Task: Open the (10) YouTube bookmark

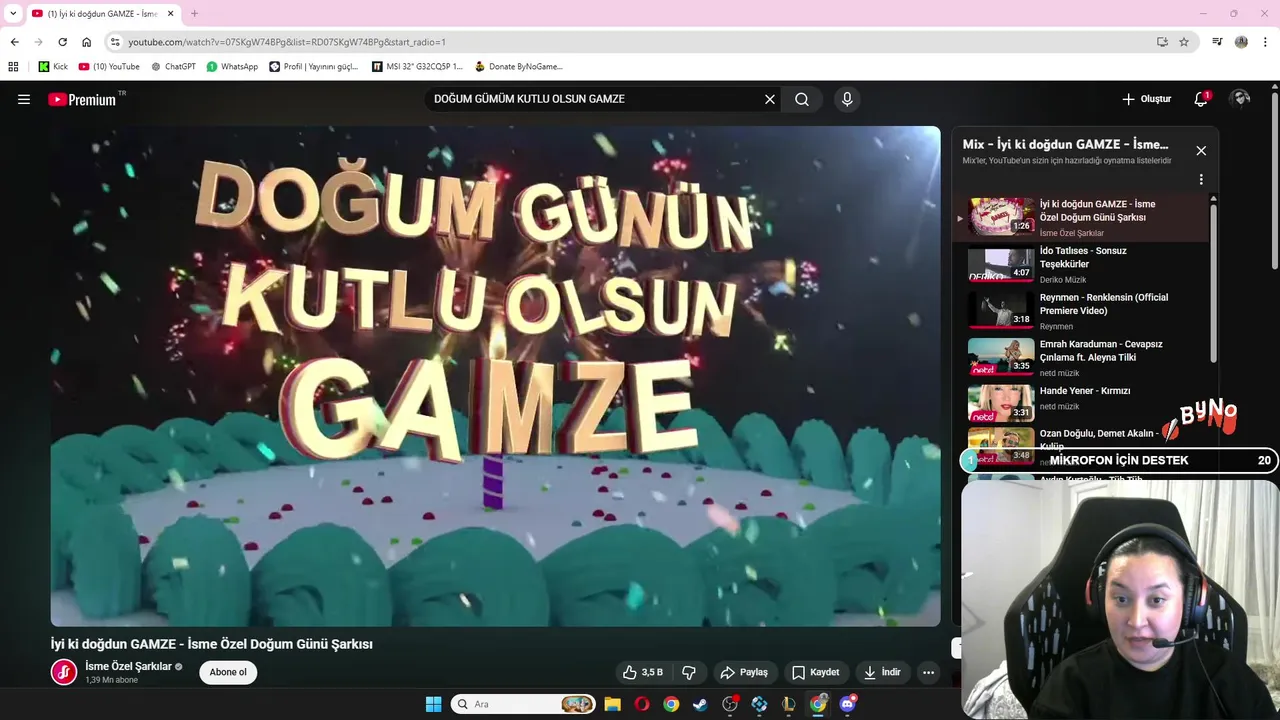Action: (109, 67)
